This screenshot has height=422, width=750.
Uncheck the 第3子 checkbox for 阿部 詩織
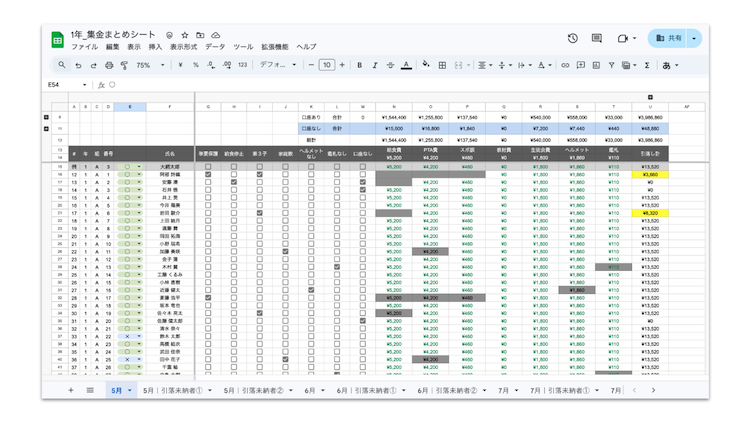tap(259, 174)
